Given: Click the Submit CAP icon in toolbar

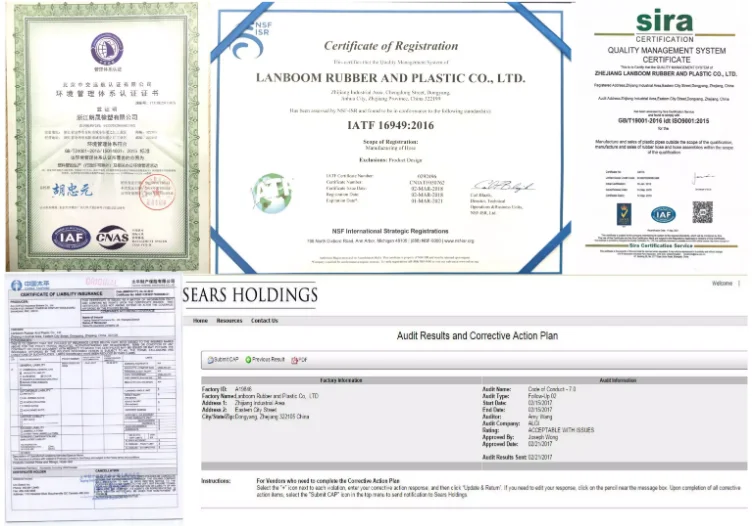Looking at the screenshot, I should point(210,360).
